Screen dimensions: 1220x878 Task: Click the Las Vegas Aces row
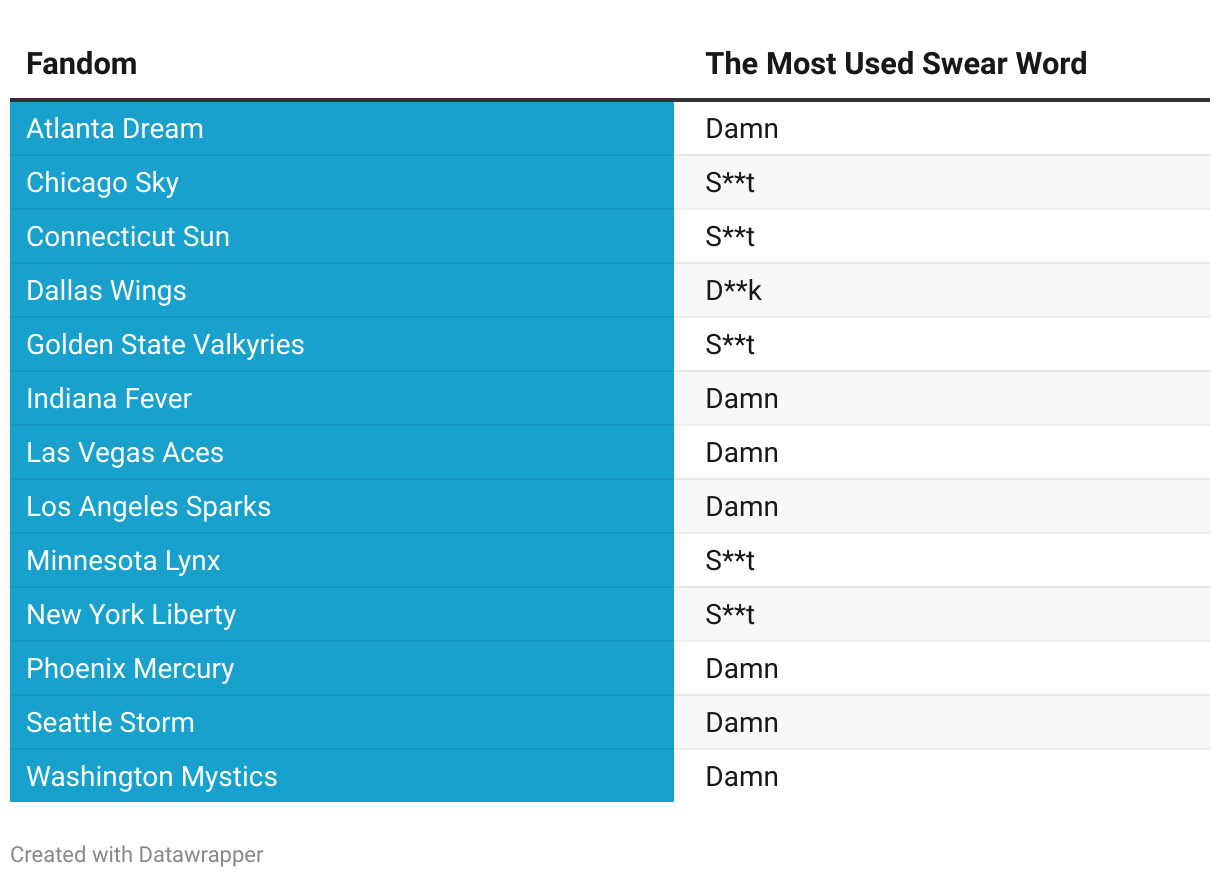click(610, 453)
